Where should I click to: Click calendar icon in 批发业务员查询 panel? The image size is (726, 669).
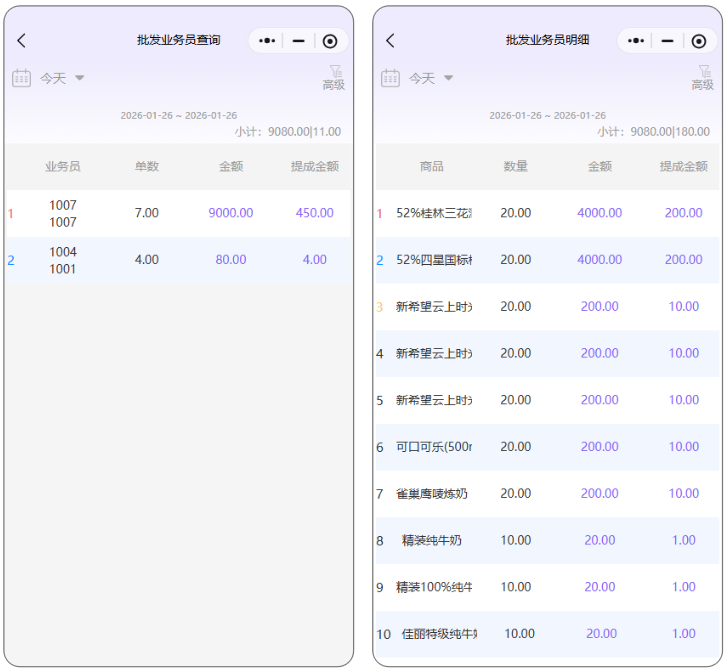[22, 78]
